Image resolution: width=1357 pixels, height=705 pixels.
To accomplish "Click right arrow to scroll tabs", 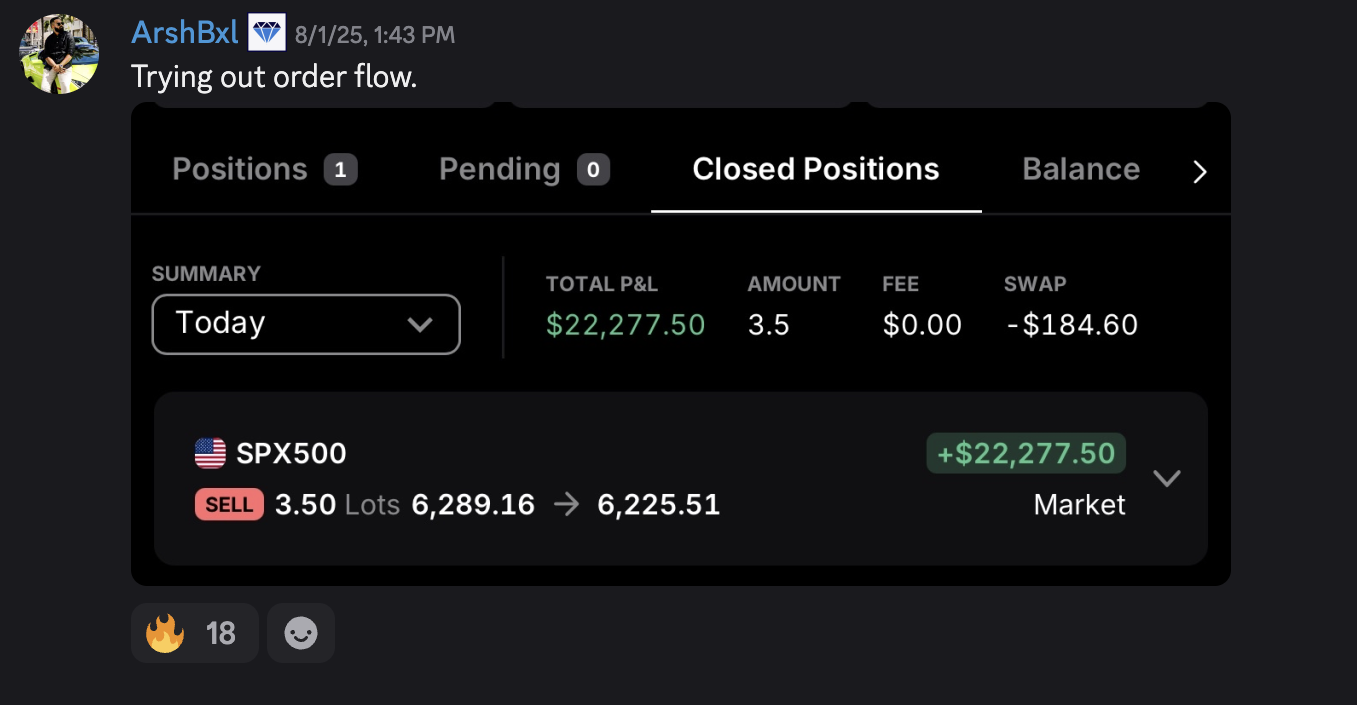I will [1200, 172].
